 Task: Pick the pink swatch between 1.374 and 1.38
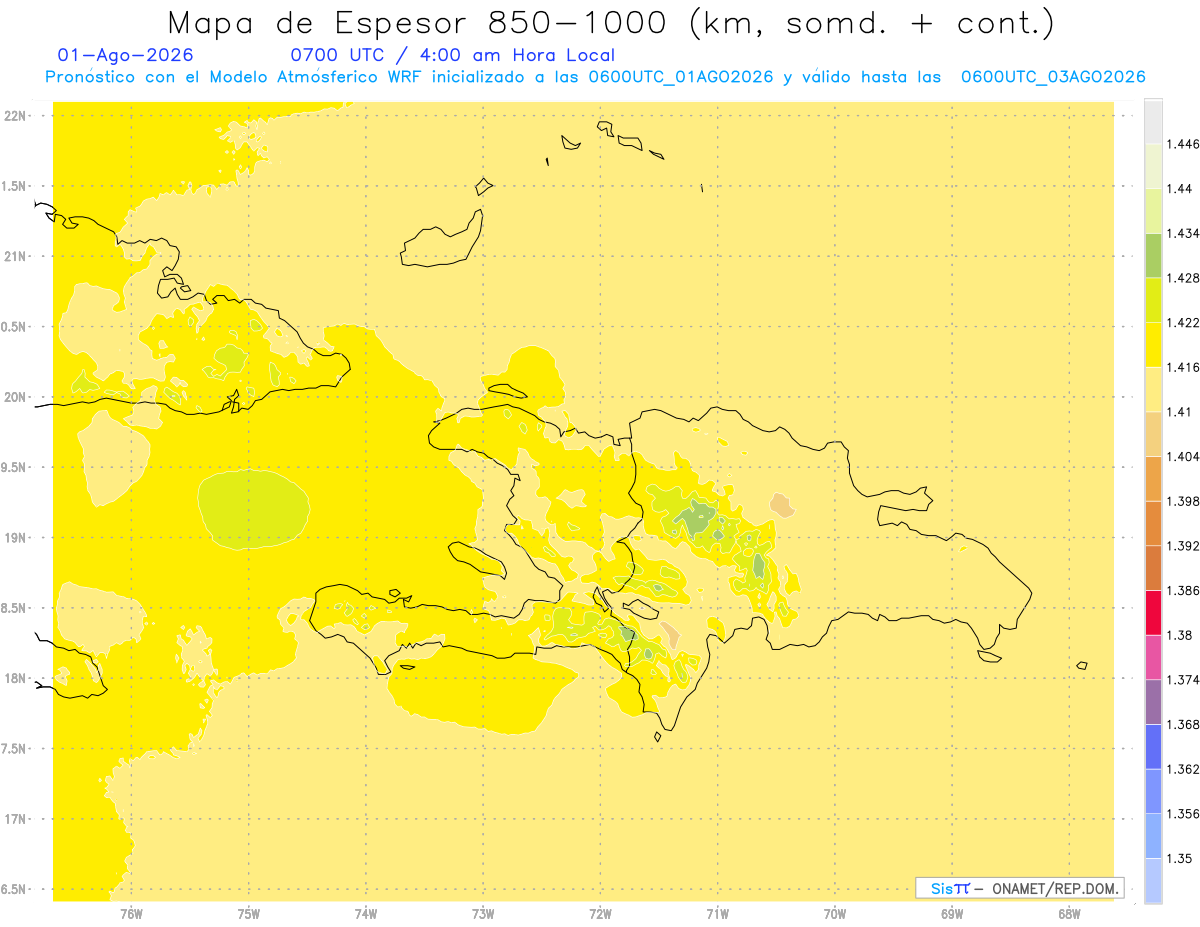[1153, 658]
